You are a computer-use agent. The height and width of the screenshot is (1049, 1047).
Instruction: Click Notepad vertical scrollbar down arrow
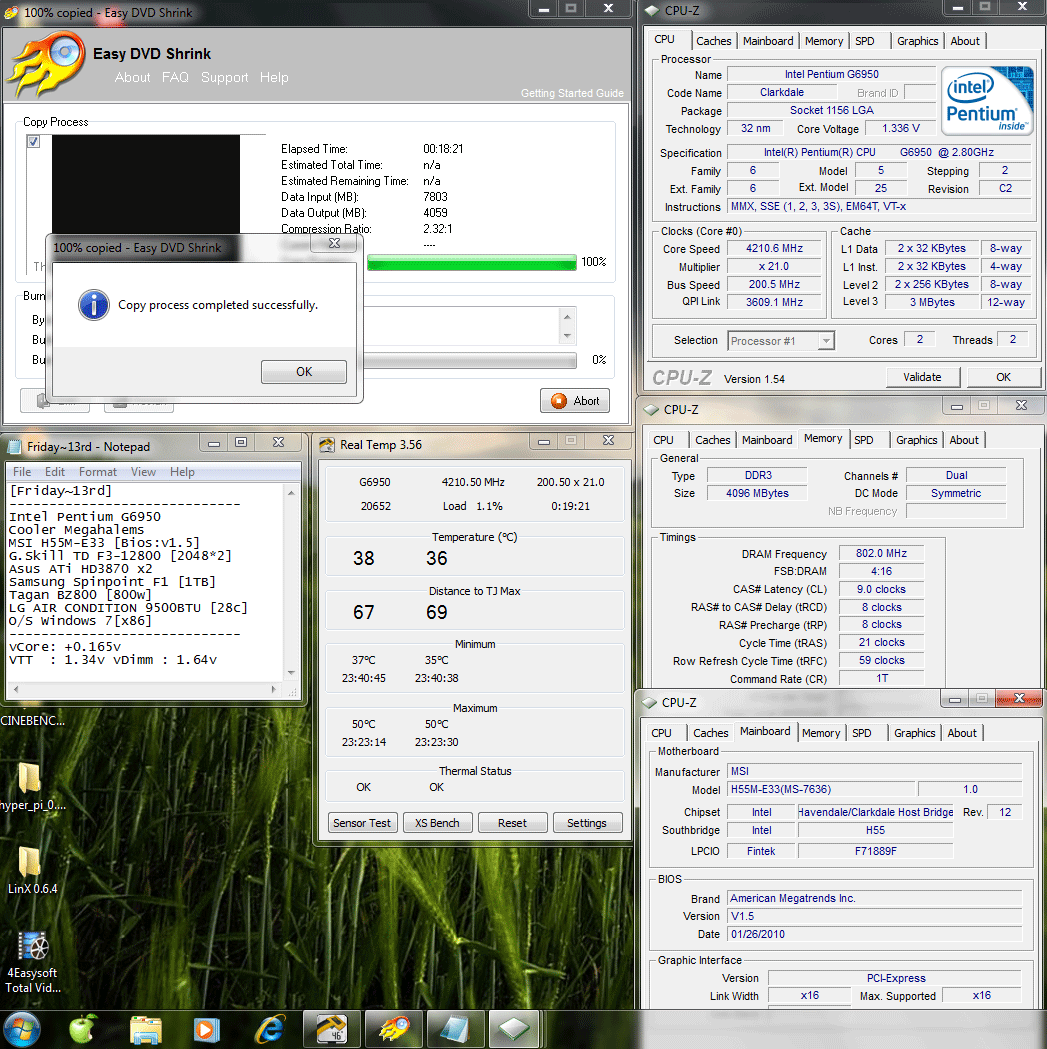pos(291,672)
